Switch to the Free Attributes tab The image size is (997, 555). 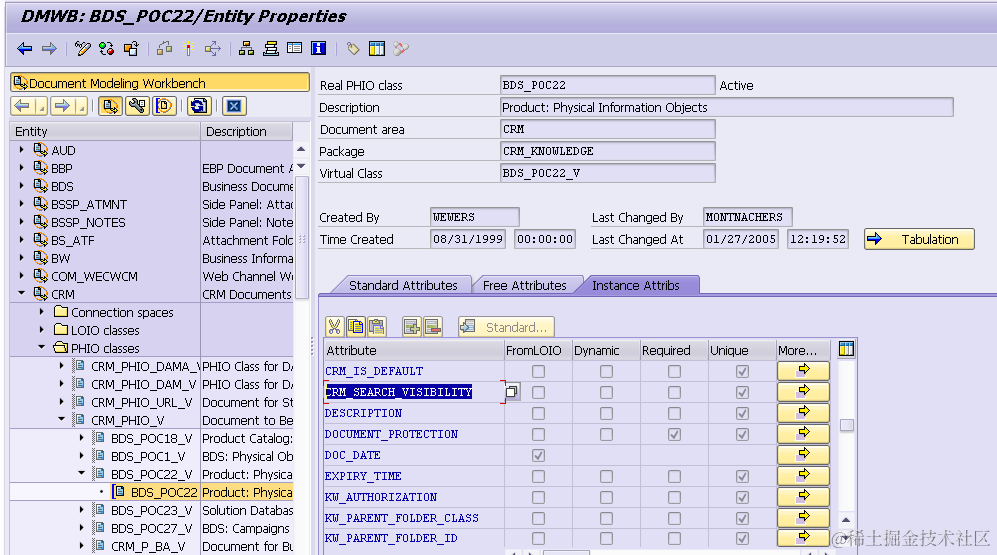(x=525, y=285)
